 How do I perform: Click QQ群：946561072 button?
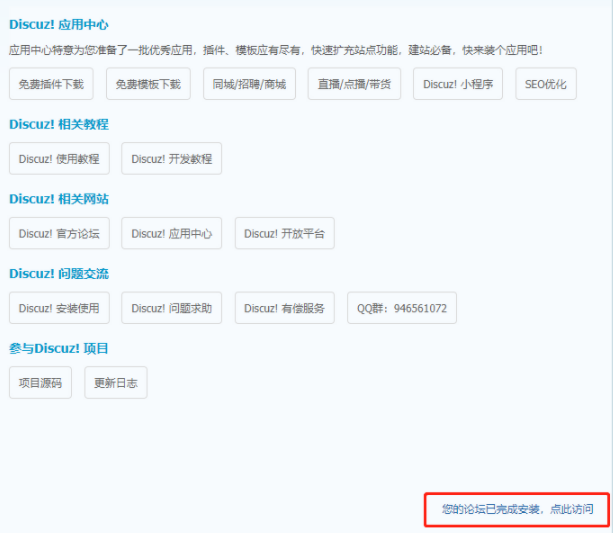402,308
